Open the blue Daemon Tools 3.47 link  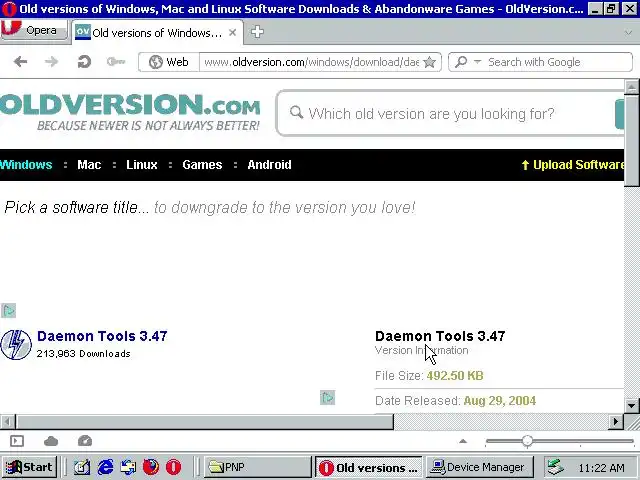click(x=102, y=336)
